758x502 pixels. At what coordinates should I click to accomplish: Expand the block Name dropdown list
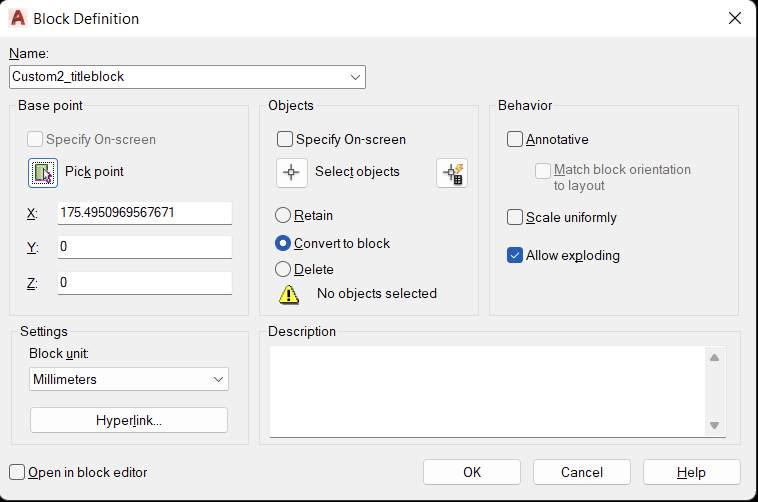(355, 77)
